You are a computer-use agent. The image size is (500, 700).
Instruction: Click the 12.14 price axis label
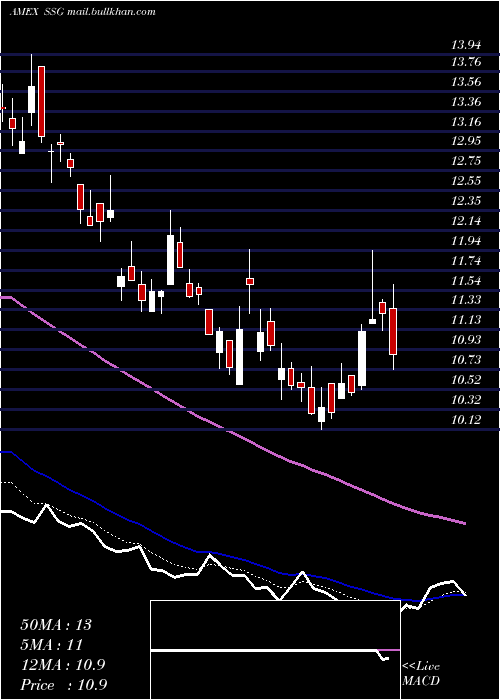(466, 221)
